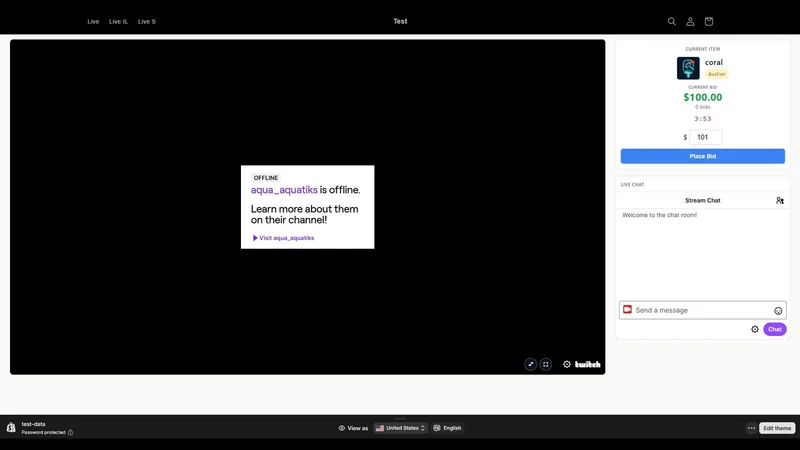Viewport: 800px width, 450px height.
Task: Open the English language selector
Action: tap(447, 428)
